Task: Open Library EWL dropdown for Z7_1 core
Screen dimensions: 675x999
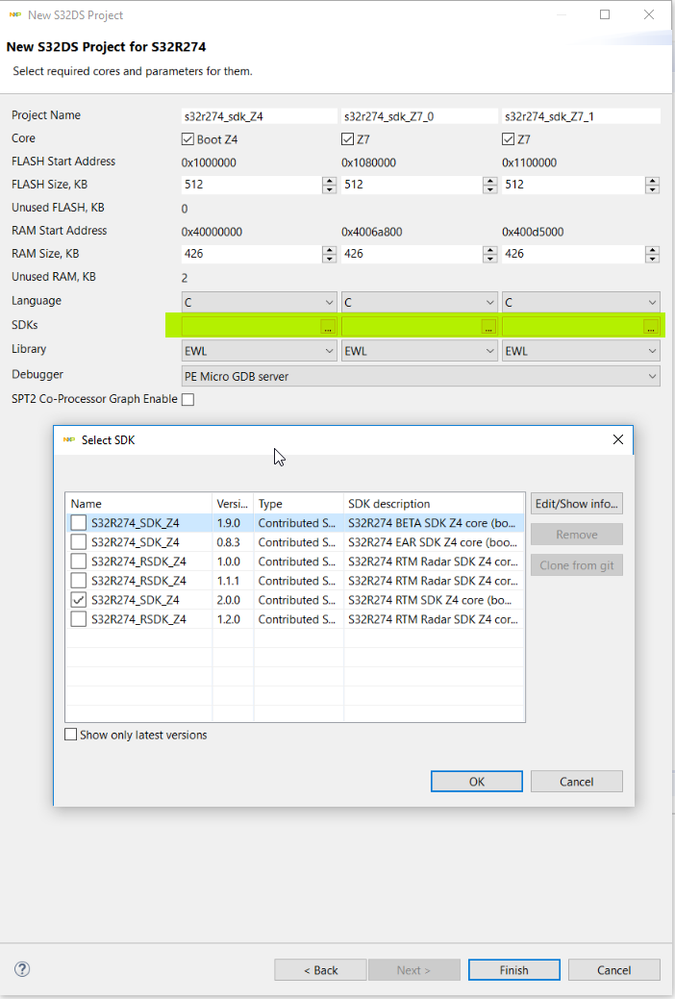Action: pyautogui.click(x=581, y=350)
